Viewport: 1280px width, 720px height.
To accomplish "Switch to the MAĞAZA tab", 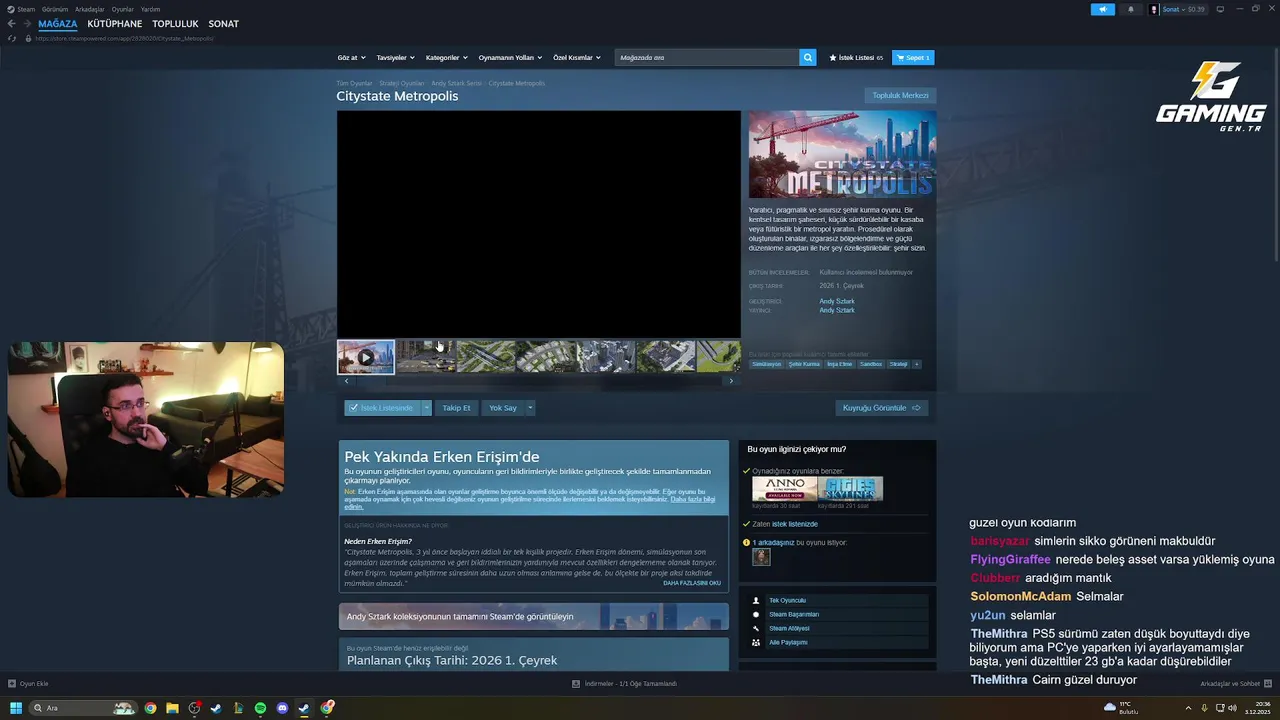I will coord(58,24).
